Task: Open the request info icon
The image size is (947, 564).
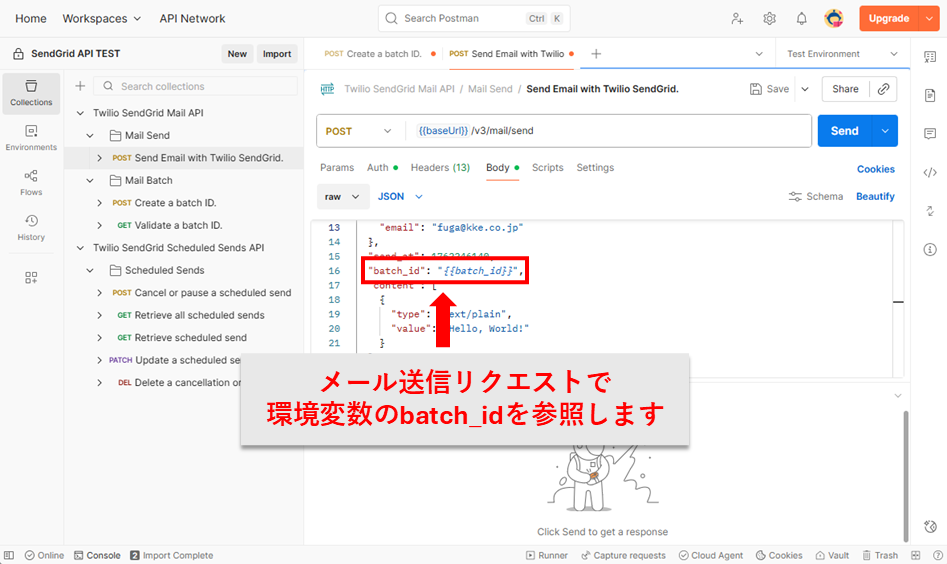Action: pyautogui.click(x=930, y=249)
